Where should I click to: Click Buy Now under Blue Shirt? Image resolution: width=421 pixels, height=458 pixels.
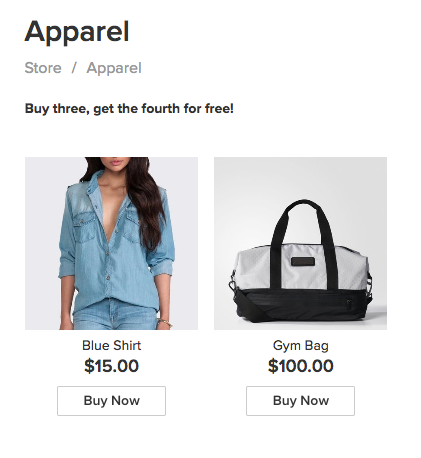(111, 401)
